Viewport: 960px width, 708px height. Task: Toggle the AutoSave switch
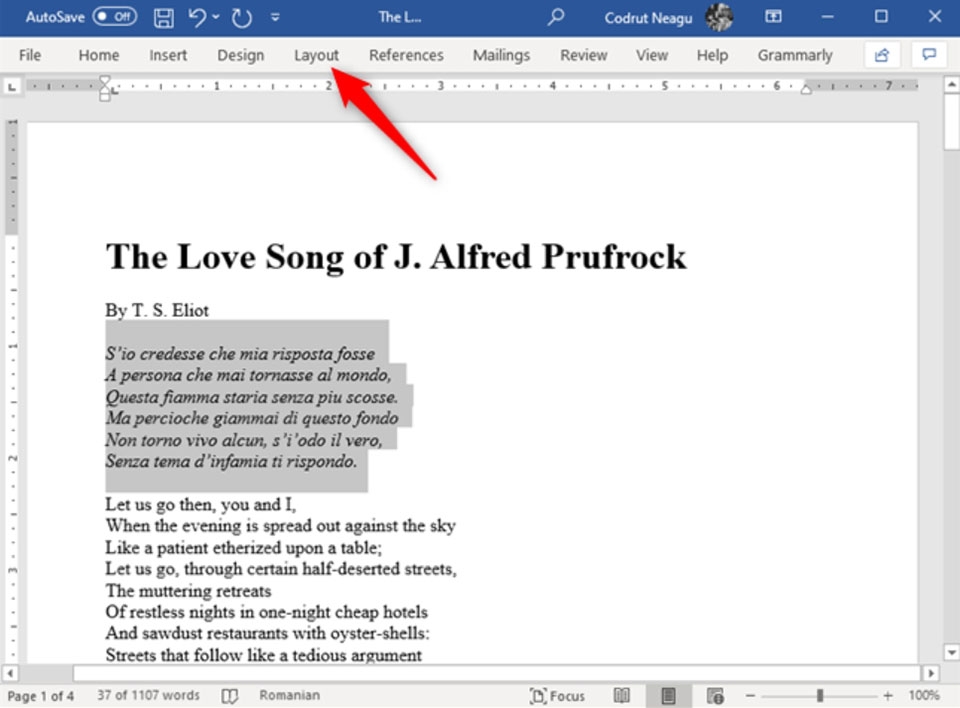[x=114, y=17]
